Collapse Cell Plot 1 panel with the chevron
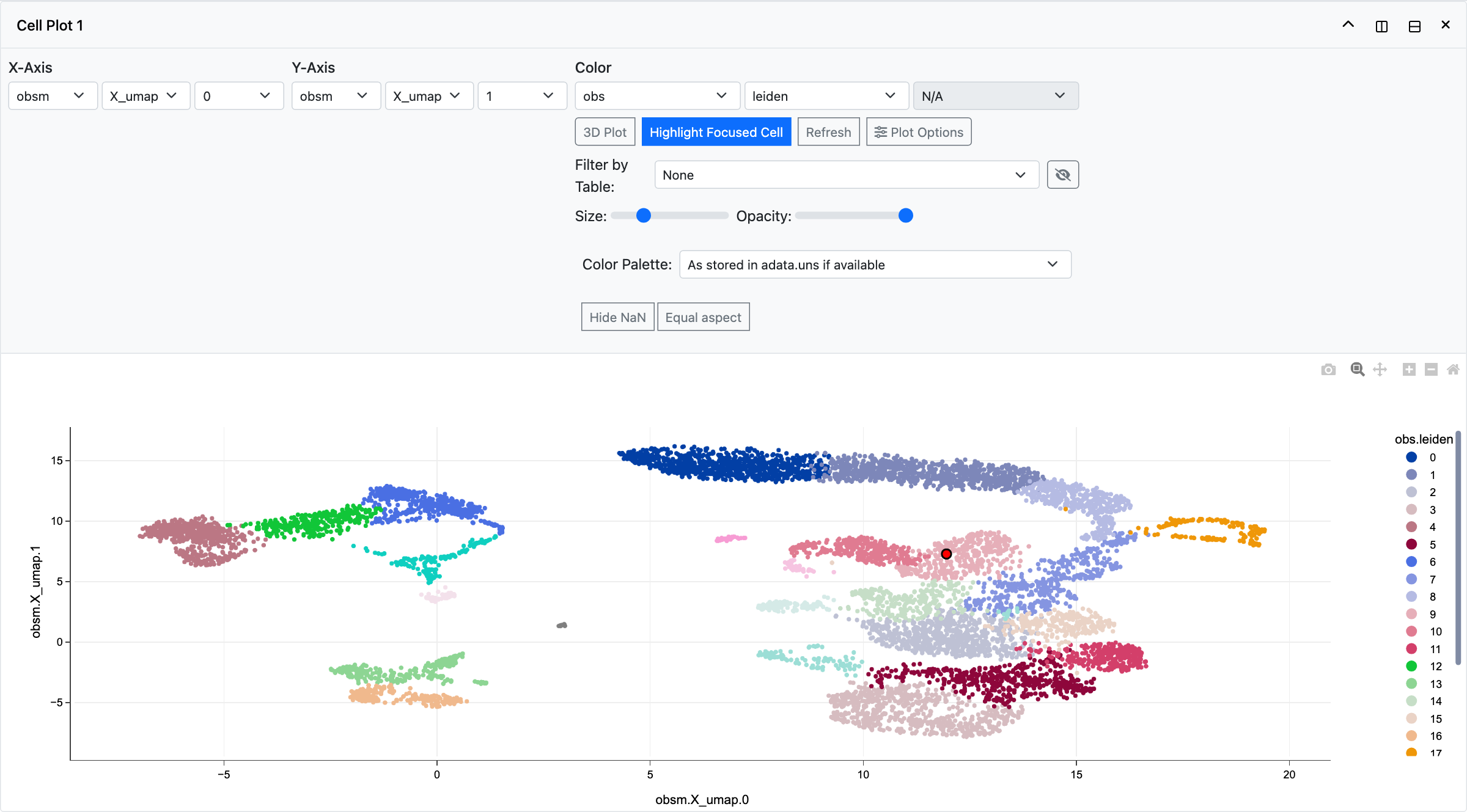The width and height of the screenshot is (1467, 812). coord(1348,25)
